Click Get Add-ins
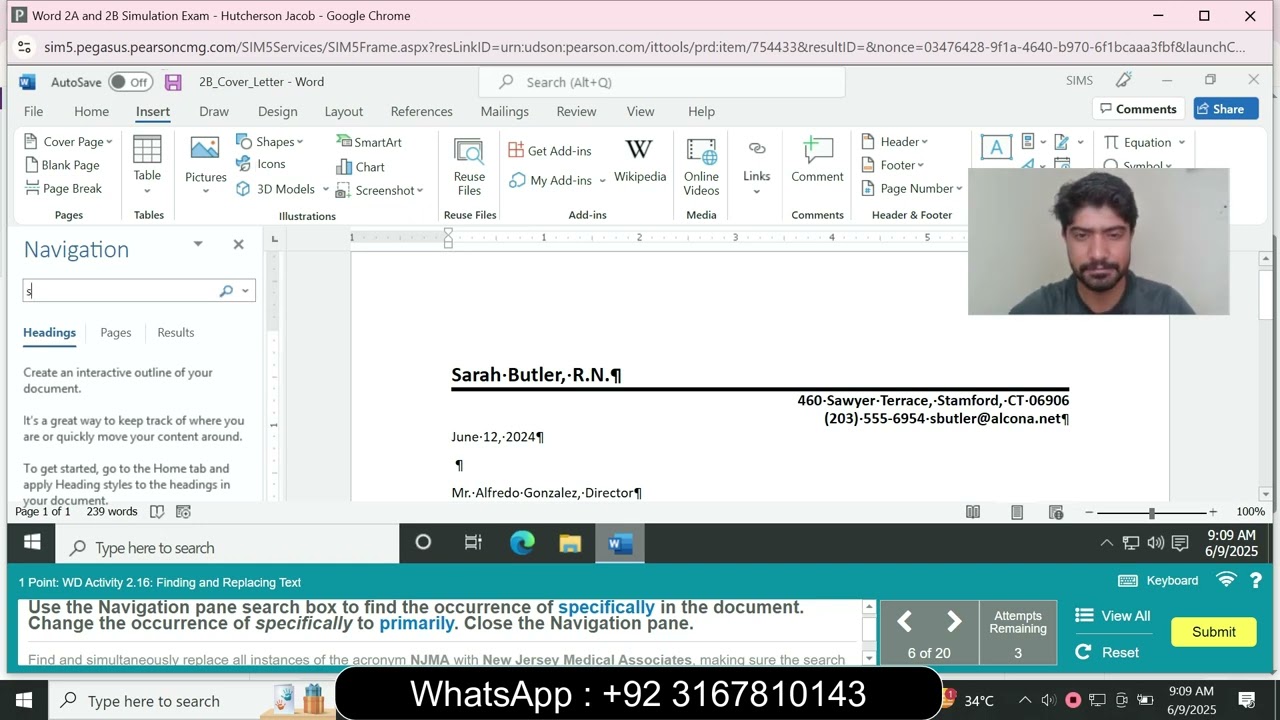1280x720 pixels. point(550,151)
